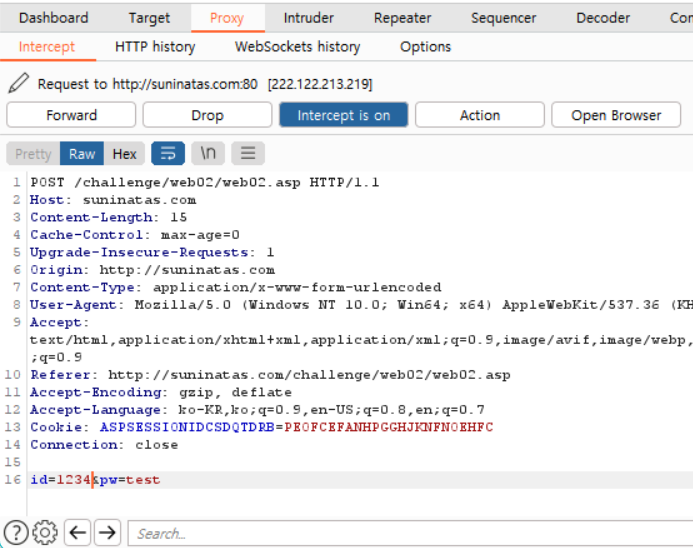Go to next search match arrow
The height and width of the screenshot is (548, 693).
[x=107, y=533]
